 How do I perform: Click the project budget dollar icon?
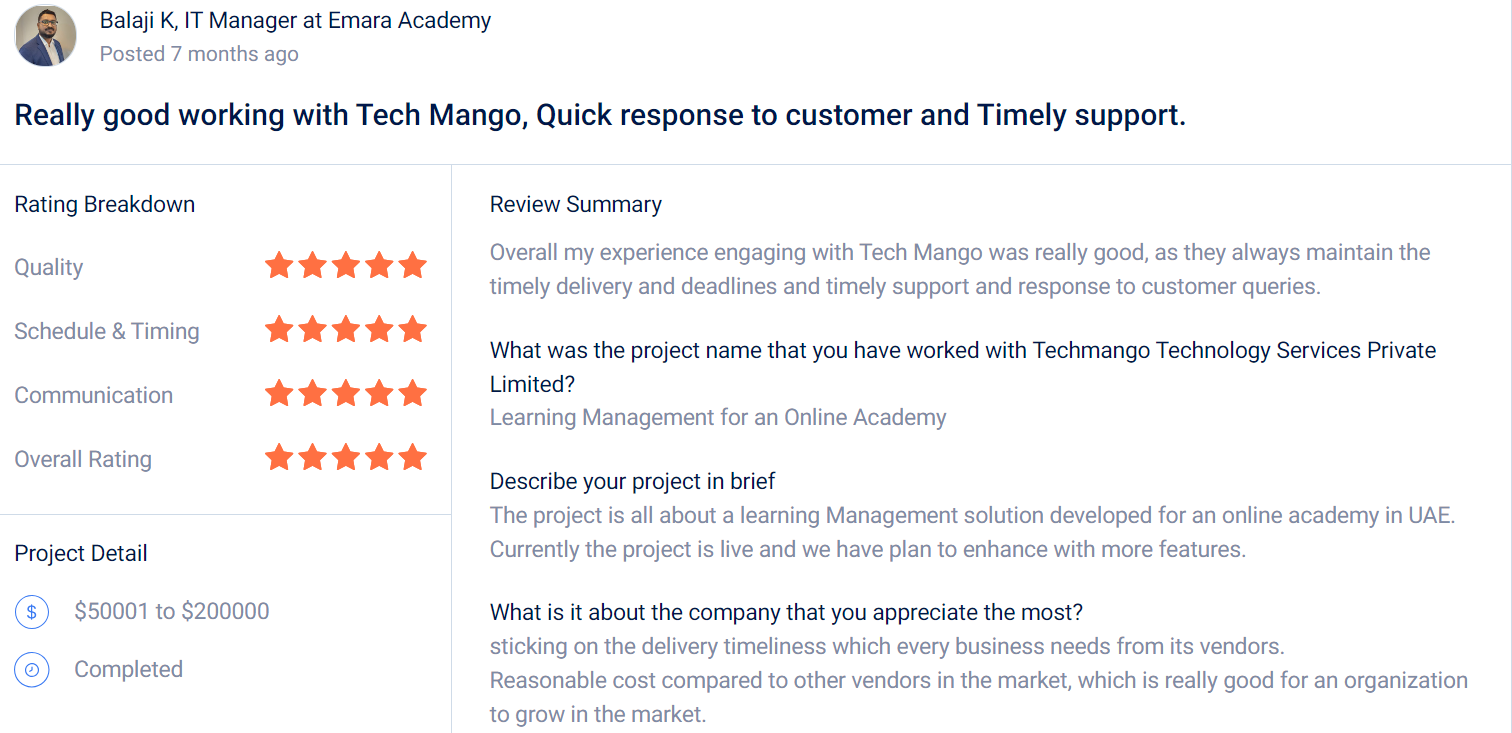[31, 611]
